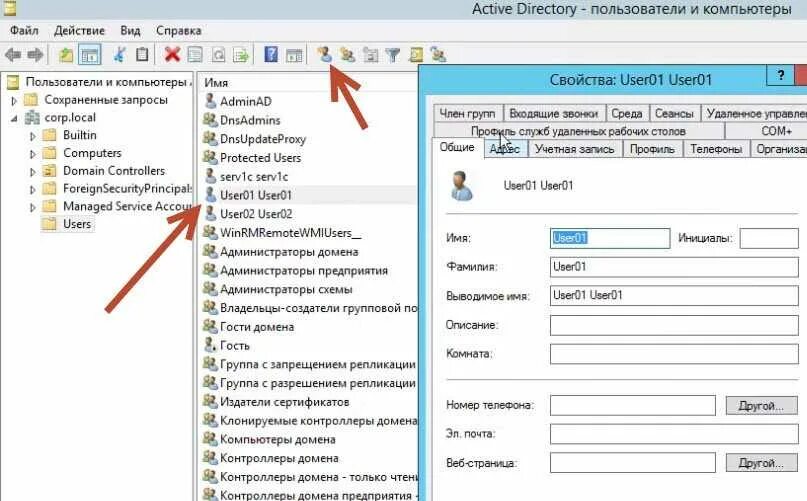The image size is (807, 501).
Task: Click Другой button next to Веб-страница
Action: 761,463
